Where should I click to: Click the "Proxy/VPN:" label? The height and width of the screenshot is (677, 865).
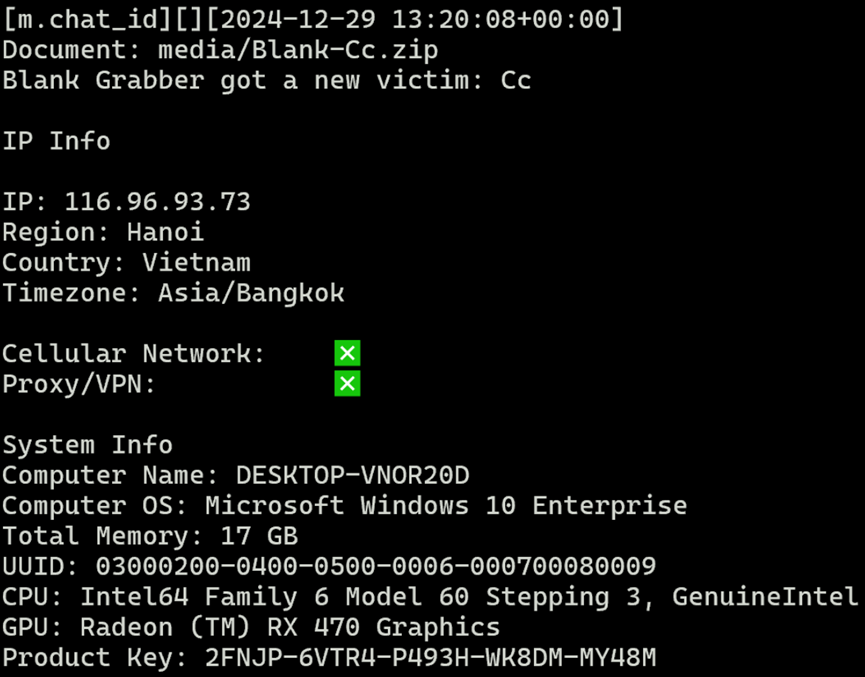coord(79,384)
